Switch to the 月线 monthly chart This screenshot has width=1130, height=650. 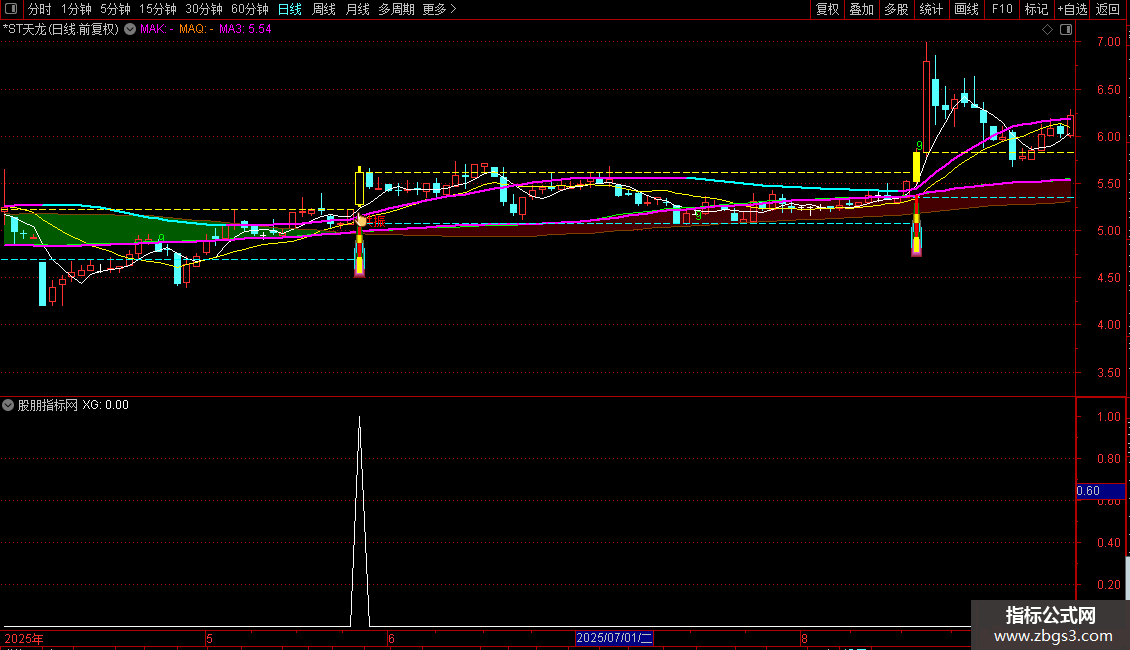(357, 9)
